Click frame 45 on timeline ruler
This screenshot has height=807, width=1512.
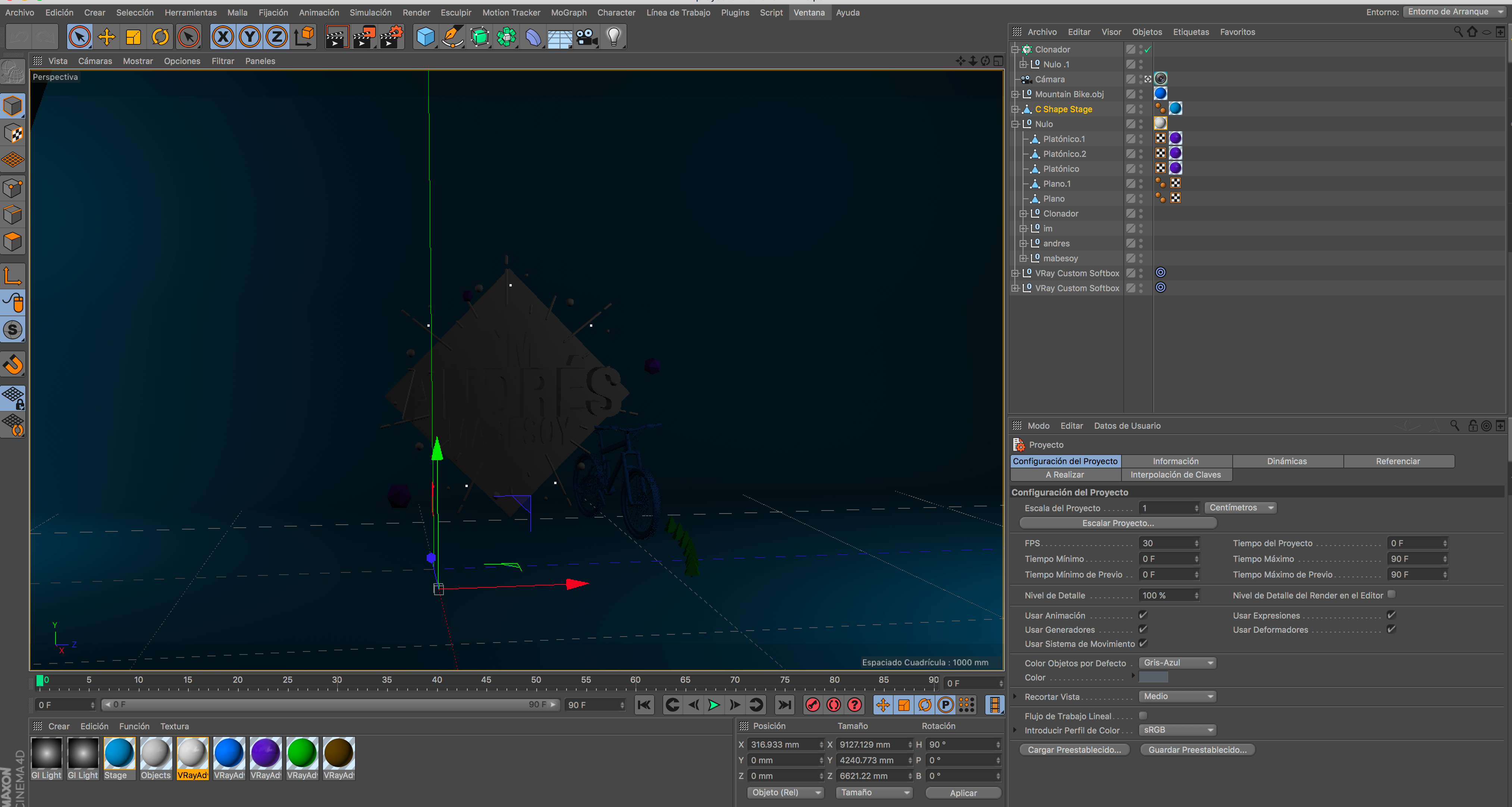(486, 680)
